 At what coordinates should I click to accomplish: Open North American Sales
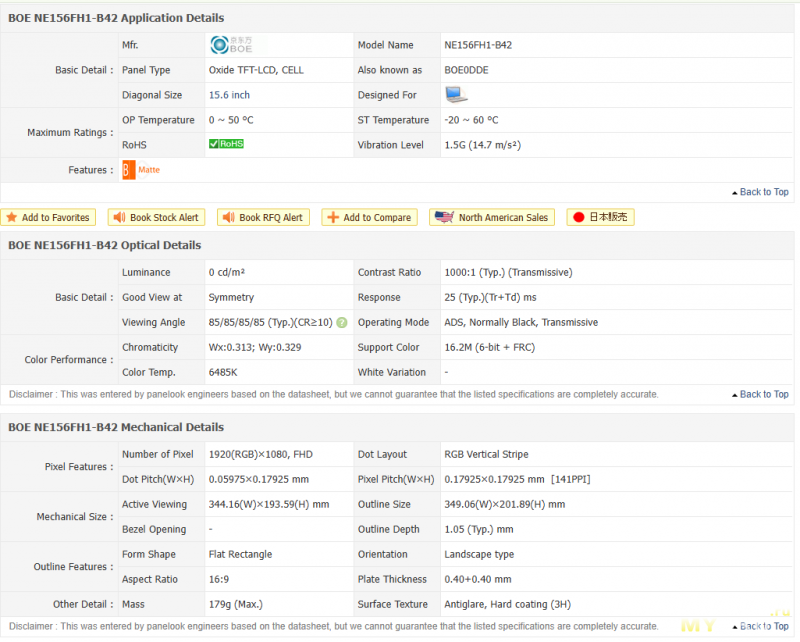tap(493, 217)
